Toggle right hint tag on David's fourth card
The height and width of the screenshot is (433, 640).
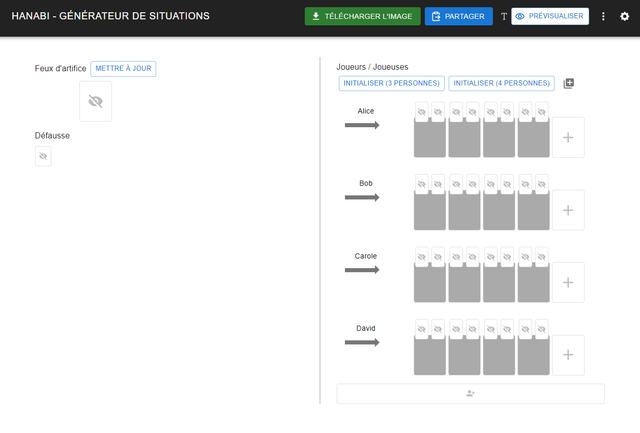pyautogui.click(x=542, y=329)
